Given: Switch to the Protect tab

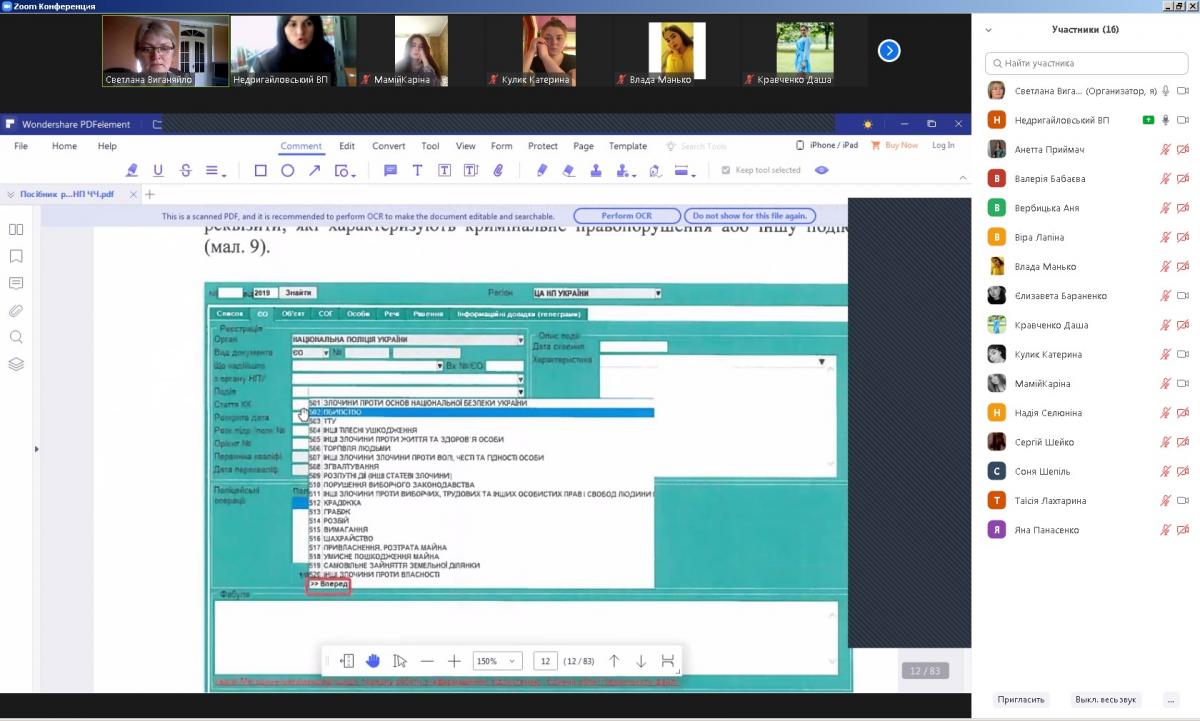Looking at the screenshot, I should pyautogui.click(x=543, y=146).
